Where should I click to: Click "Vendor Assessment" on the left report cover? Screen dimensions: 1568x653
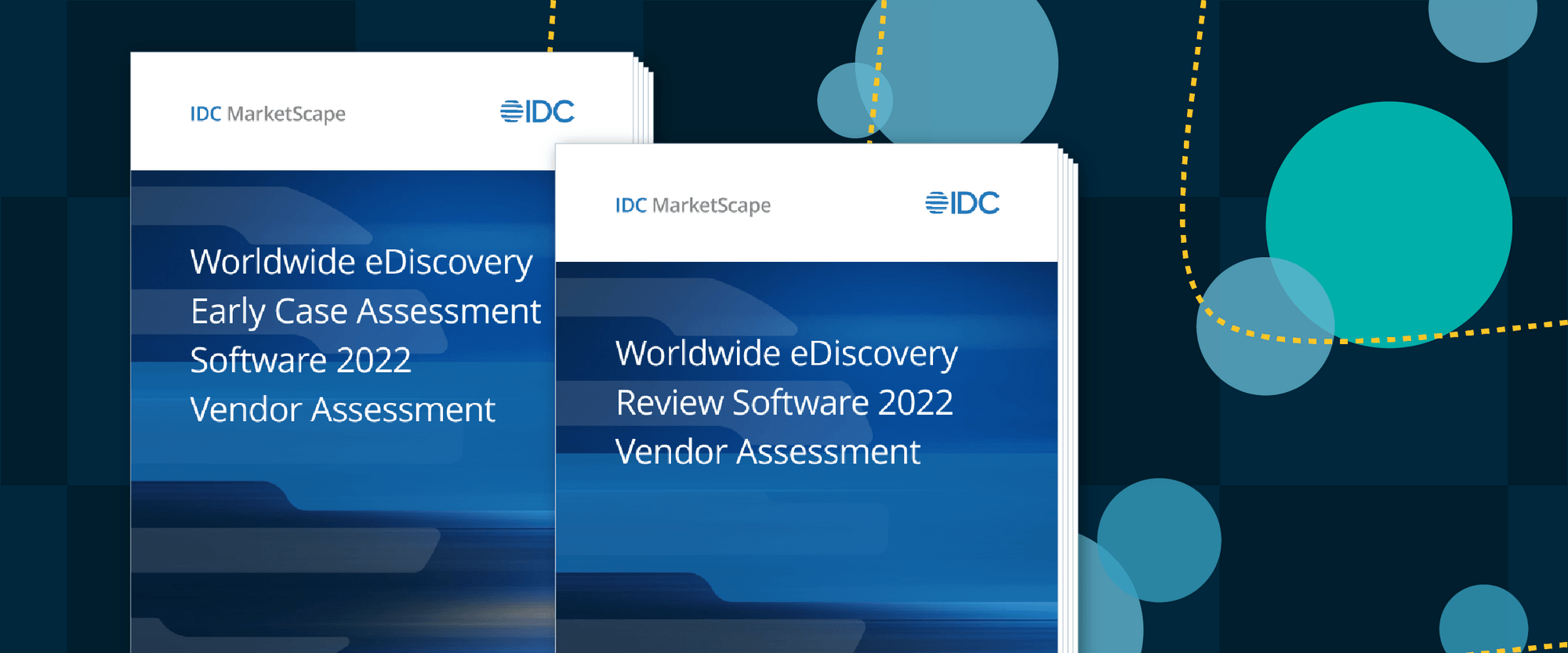(x=343, y=410)
